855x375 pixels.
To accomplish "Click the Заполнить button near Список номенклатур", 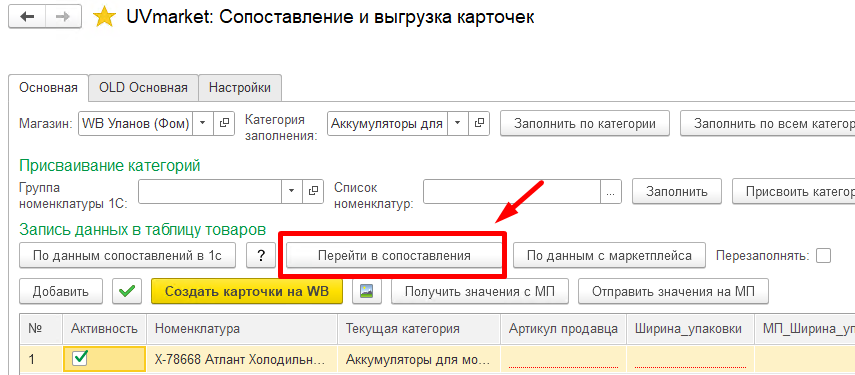I will tap(677, 191).
